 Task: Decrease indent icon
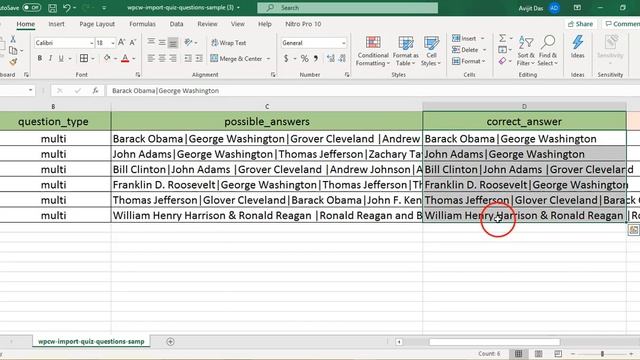pyautogui.click(x=188, y=58)
